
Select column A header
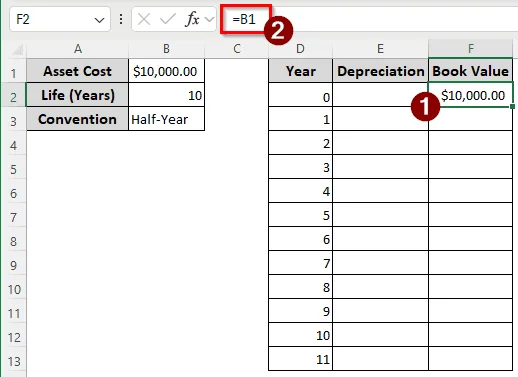tap(78, 49)
